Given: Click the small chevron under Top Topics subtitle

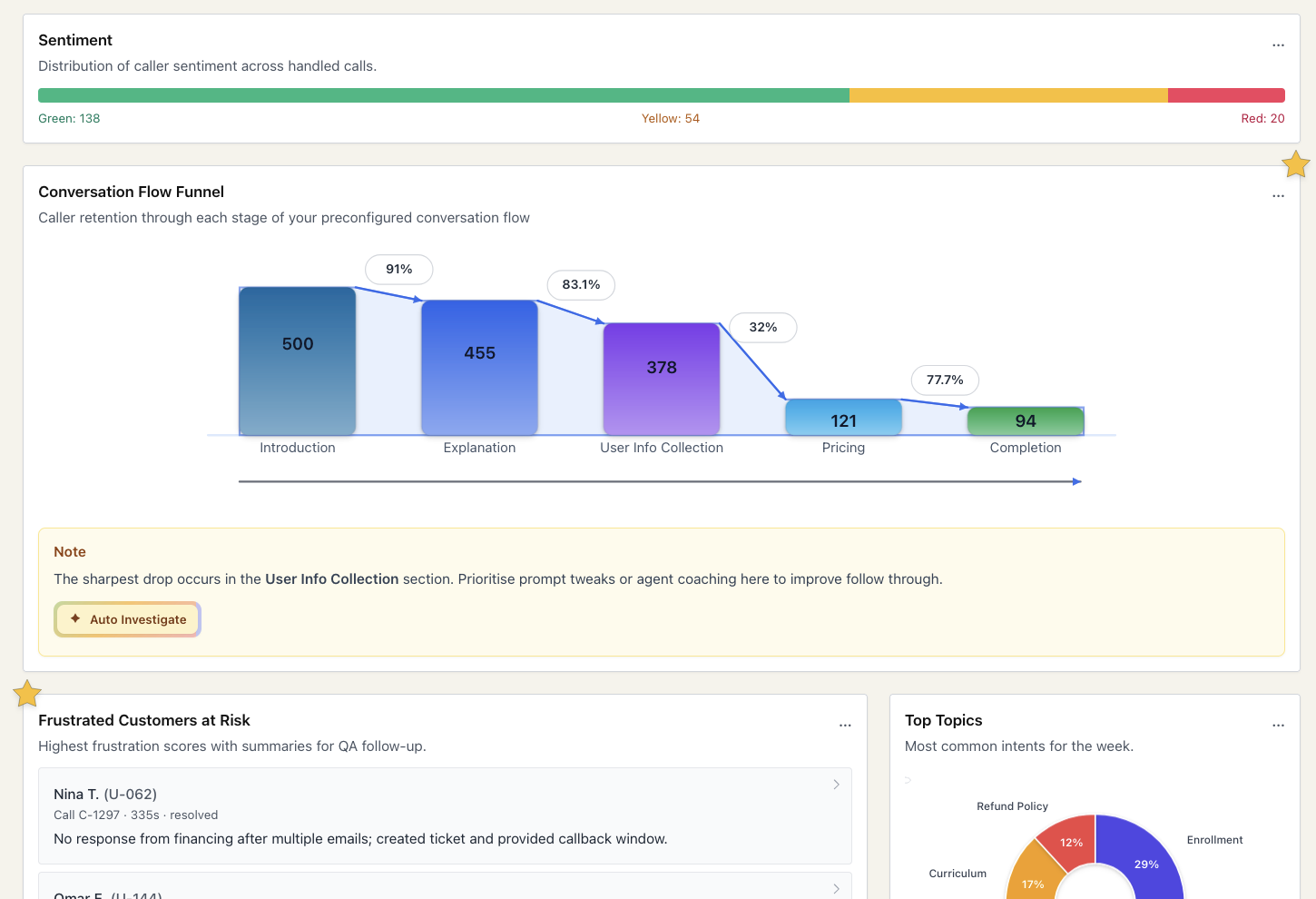Looking at the screenshot, I should pyautogui.click(x=908, y=780).
